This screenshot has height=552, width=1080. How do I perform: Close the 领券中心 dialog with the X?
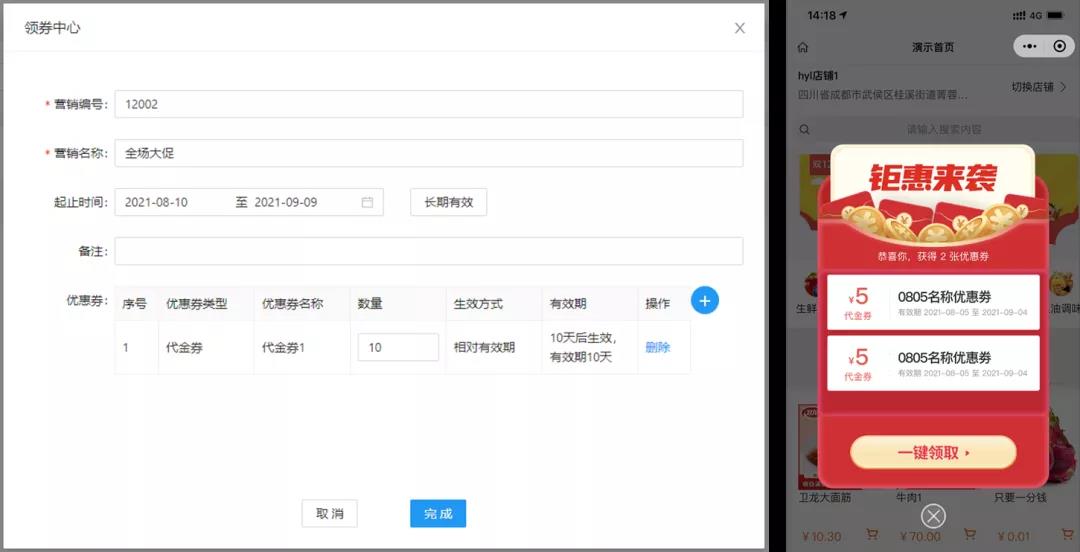740,28
